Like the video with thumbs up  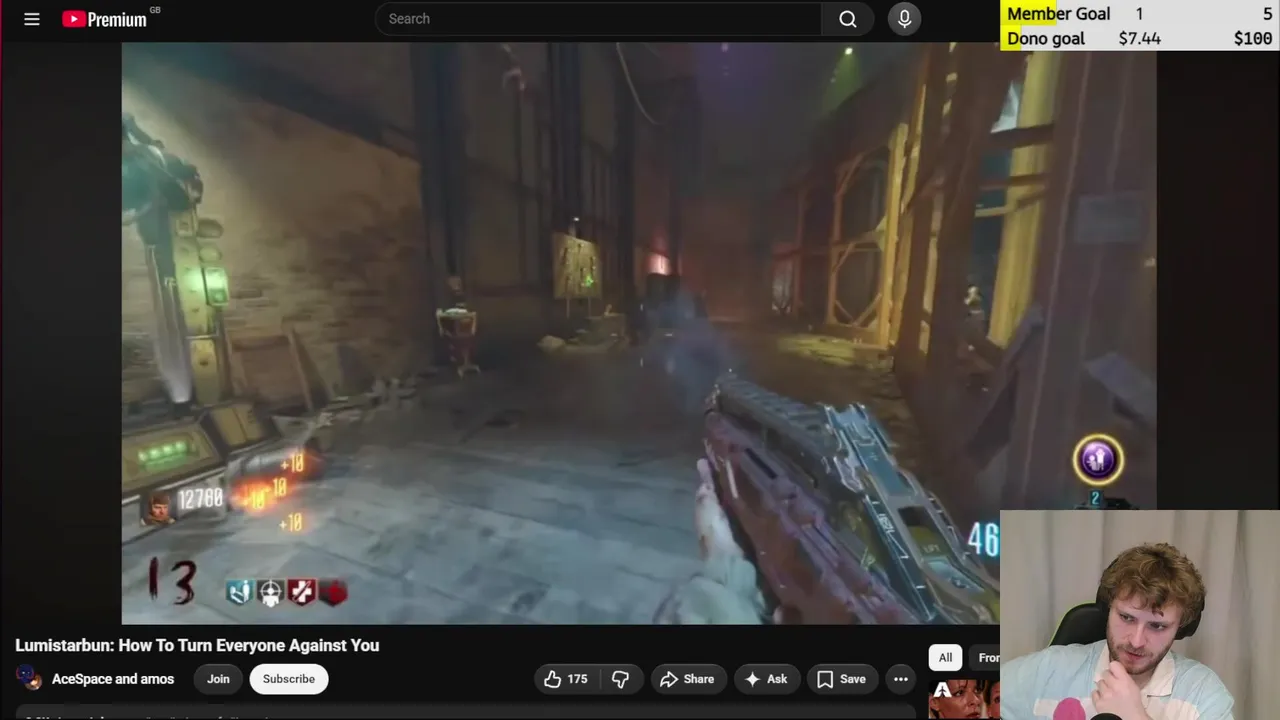[x=566, y=679]
